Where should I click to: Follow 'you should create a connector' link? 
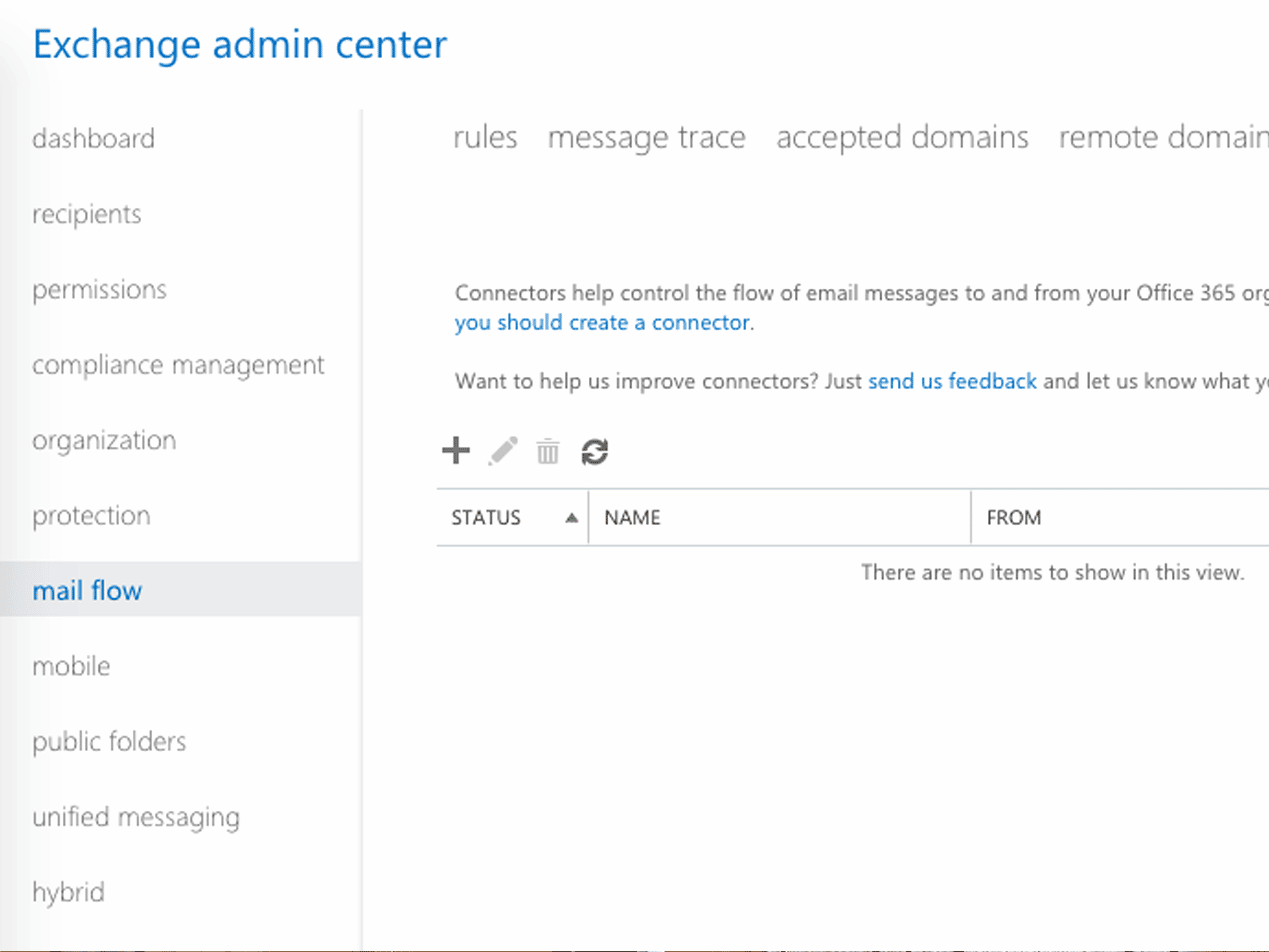[602, 323]
